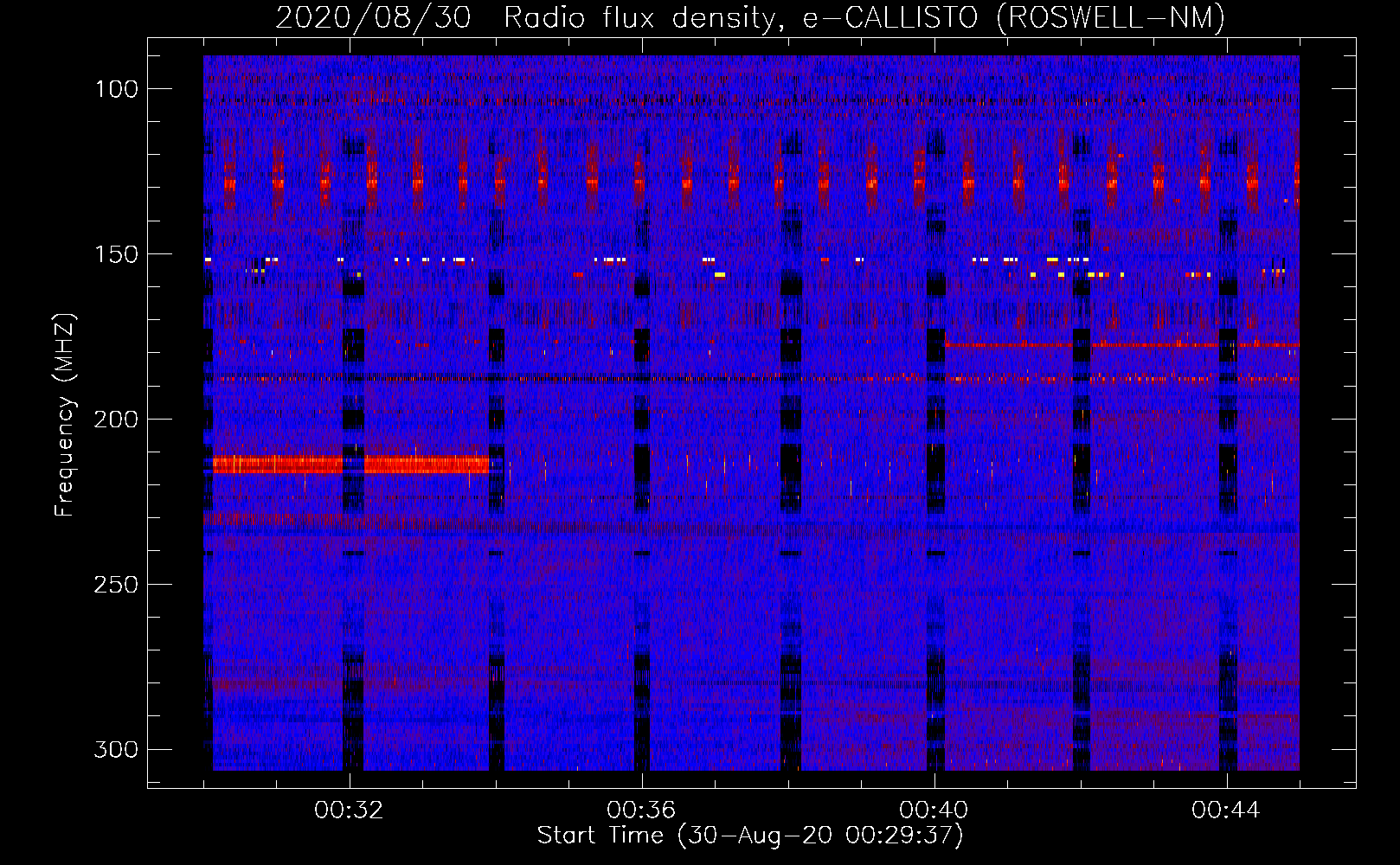Click the 300 frequency tick label

click(115, 749)
